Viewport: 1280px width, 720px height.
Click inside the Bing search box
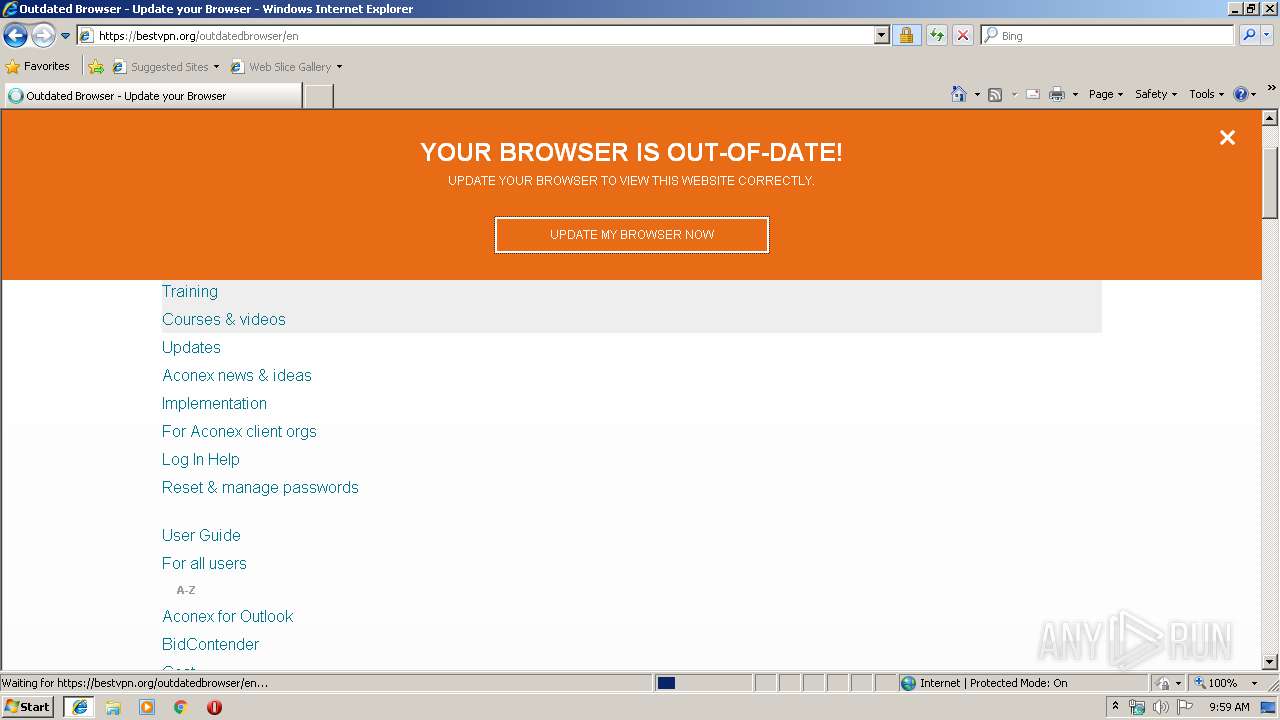pyautogui.click(x=1108, y=35)
